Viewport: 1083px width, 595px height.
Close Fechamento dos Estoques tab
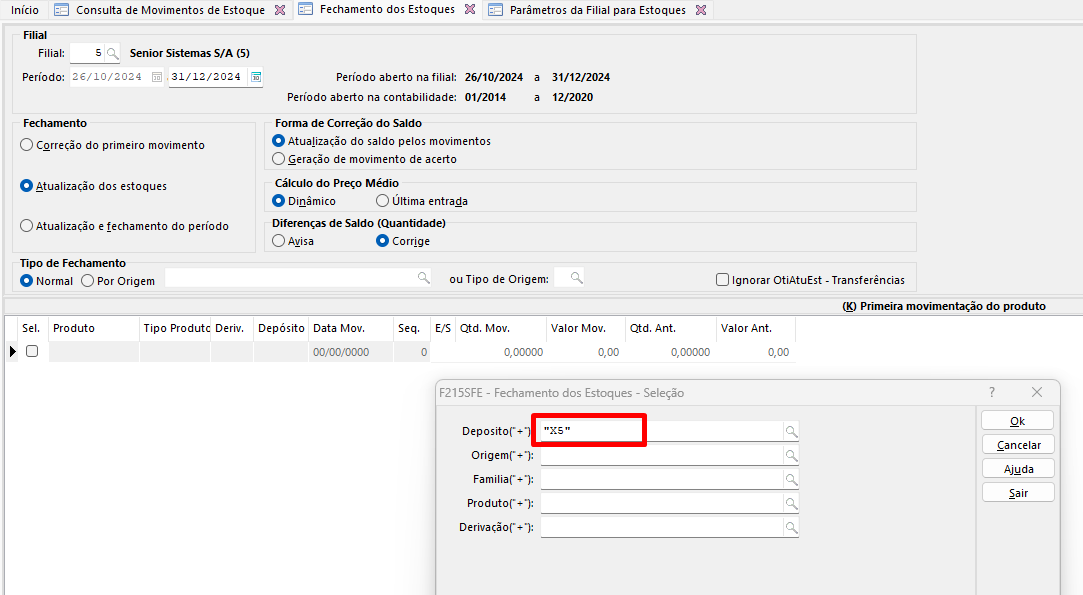470,10
